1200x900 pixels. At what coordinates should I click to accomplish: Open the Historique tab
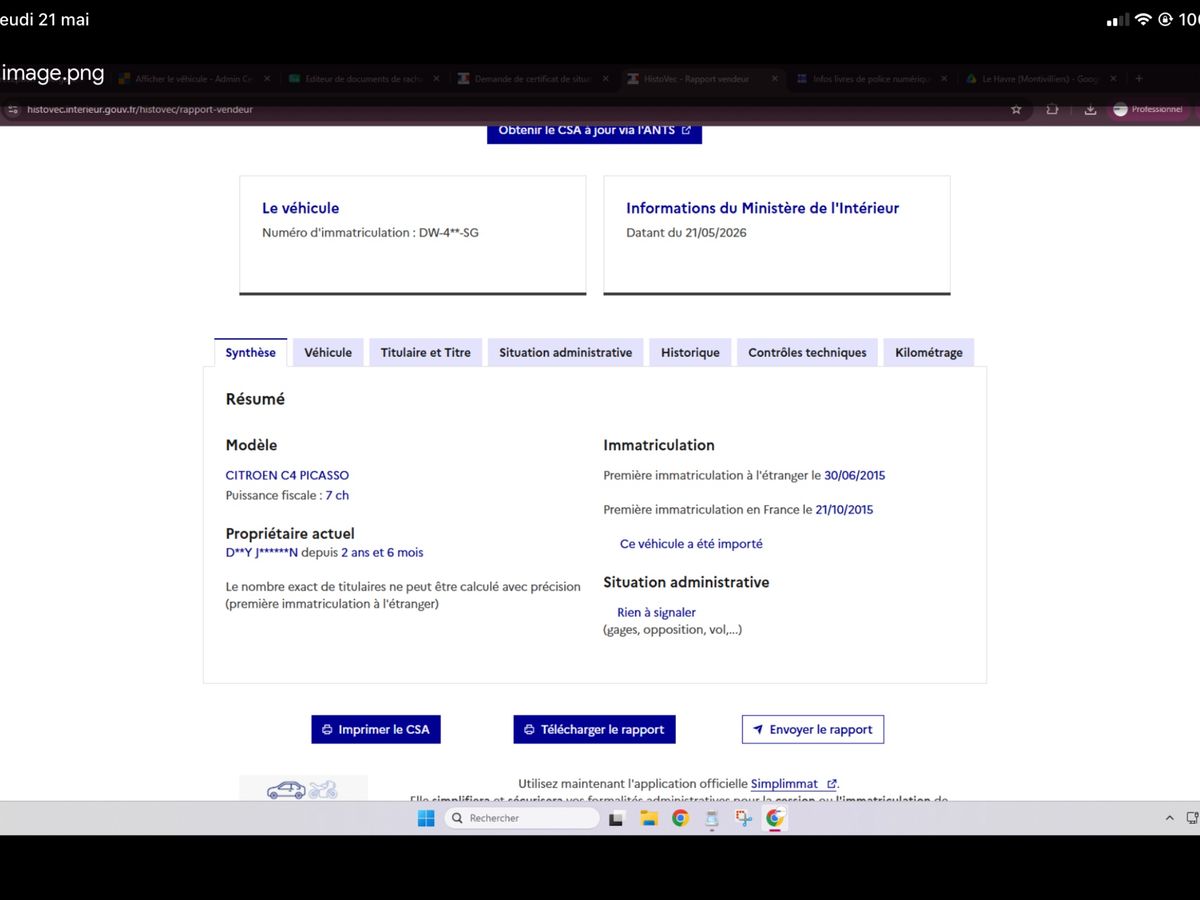pyautogui.click(x=690, y=352)
